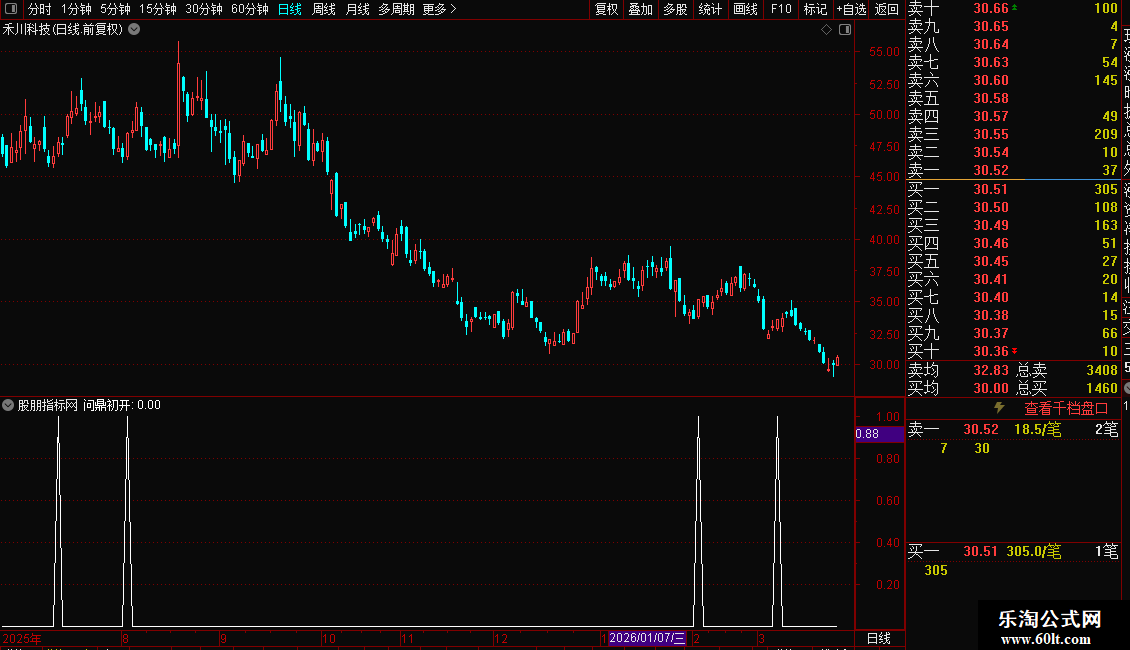Viewport: 1130px width, 650px height.
Task: Open the 查看千档盘口 link
Action: (1066, 409)
